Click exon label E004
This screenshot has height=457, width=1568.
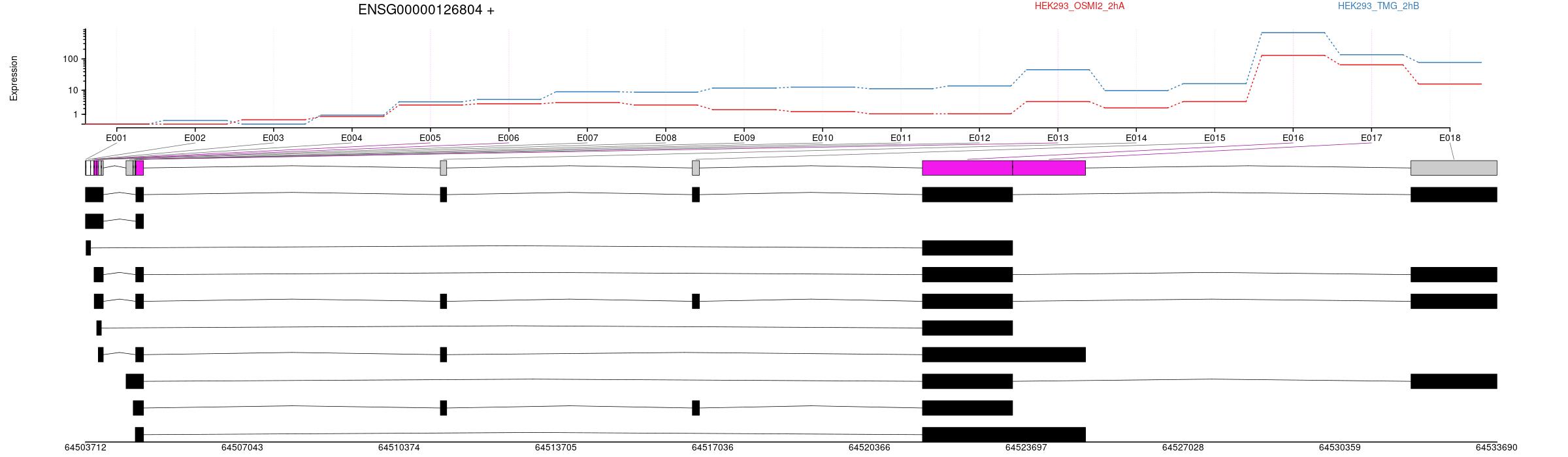click(x=351, y=138)
